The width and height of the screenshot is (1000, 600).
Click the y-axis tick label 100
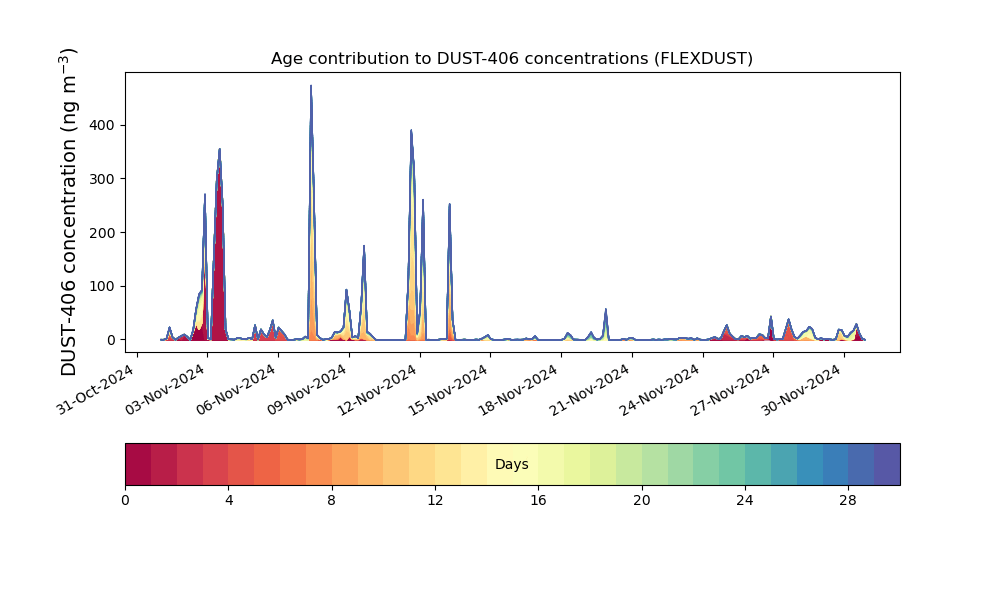tap(102, 286)
